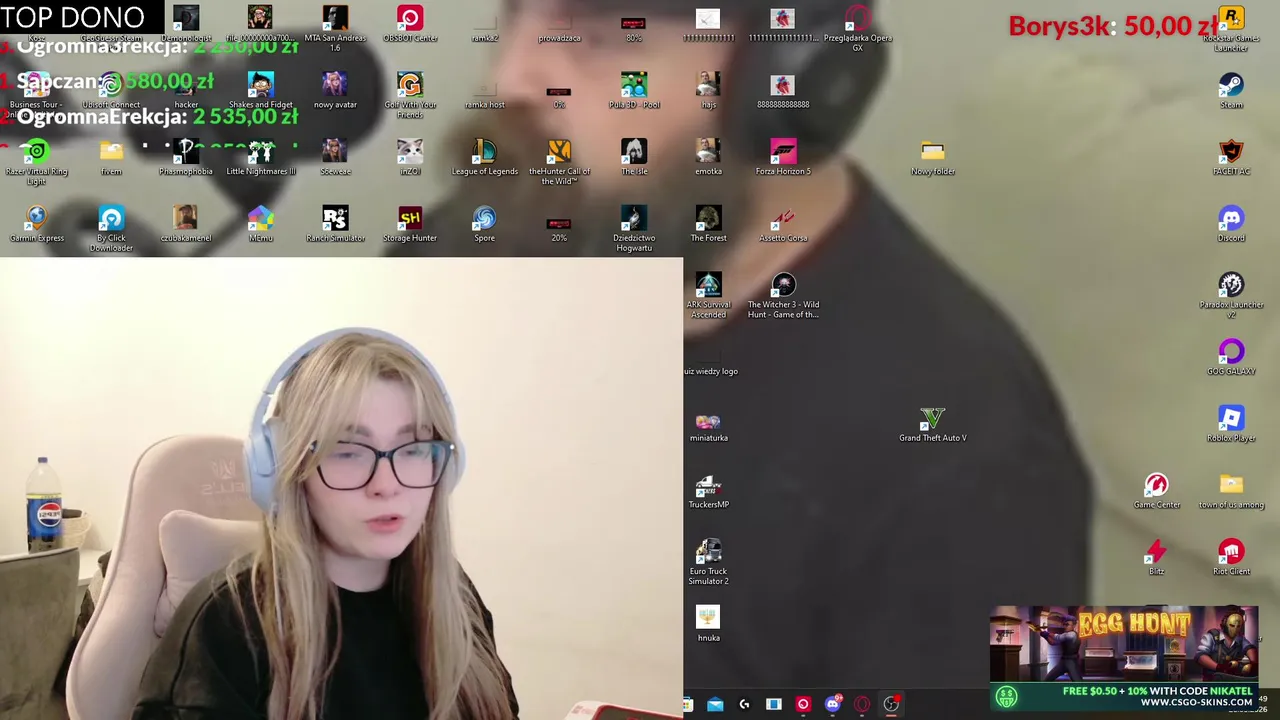The width and height of the screenshot is (1280, 720).
Task: Open Logitech G HUB in taskbar
Action: [744, 705]
